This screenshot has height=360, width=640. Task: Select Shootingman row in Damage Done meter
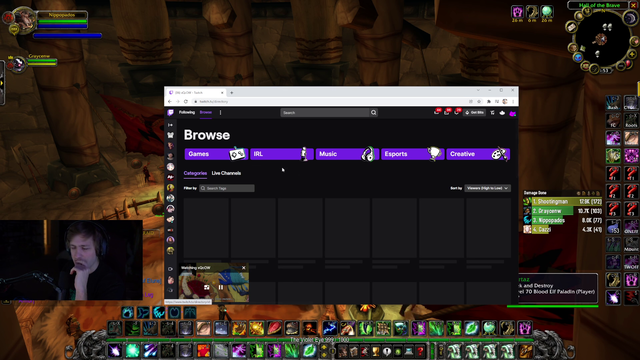pyautogui.click(x=563, y=202)
